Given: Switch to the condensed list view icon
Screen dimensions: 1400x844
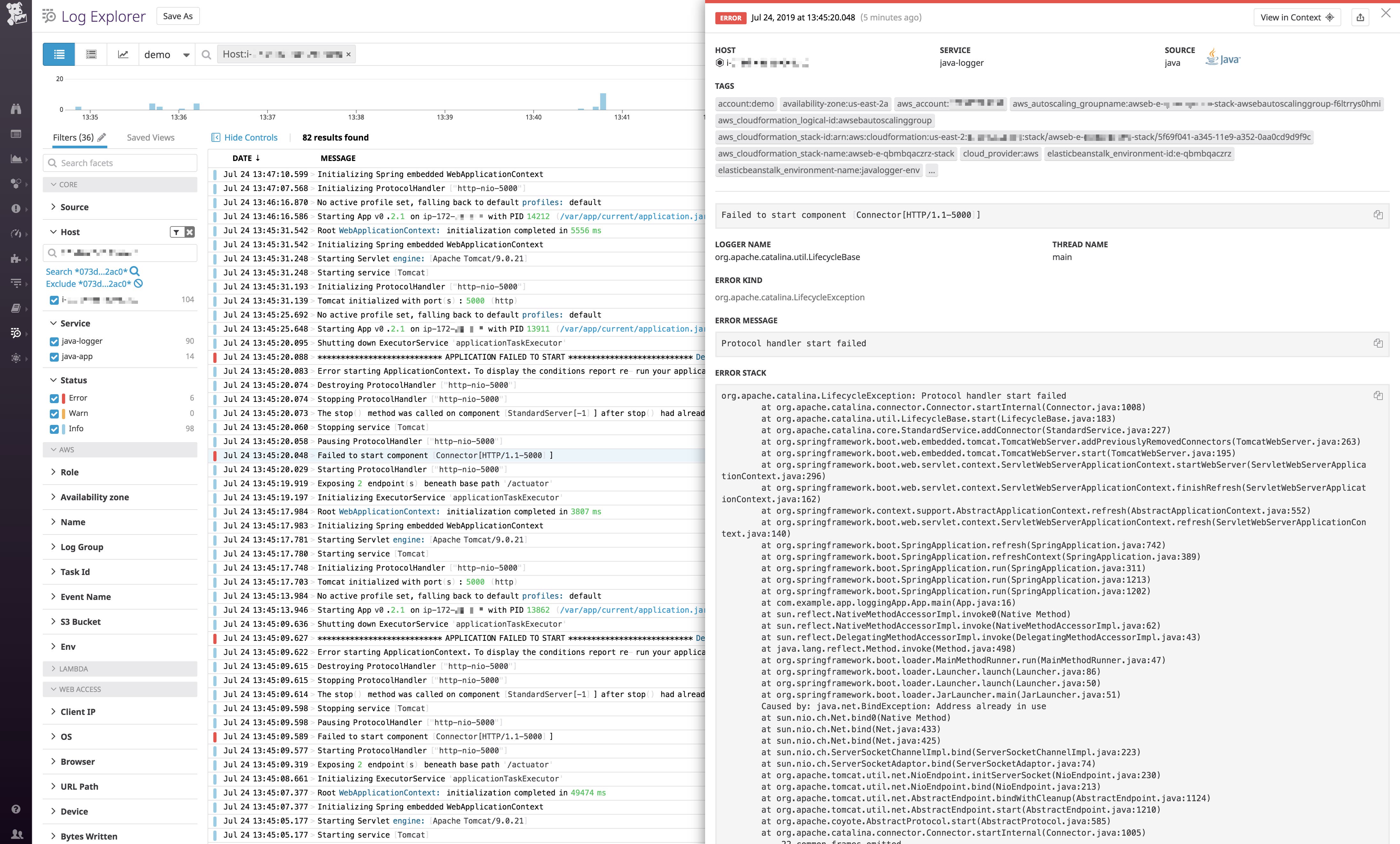Looking at the screenshot, I should (91, 54).
